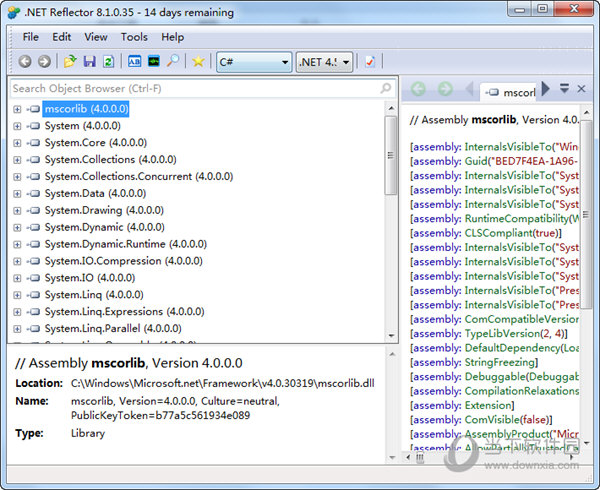The image size is (600, 490).
Task: Click the Extension attribute link
Action: click(x=488, y=405)
